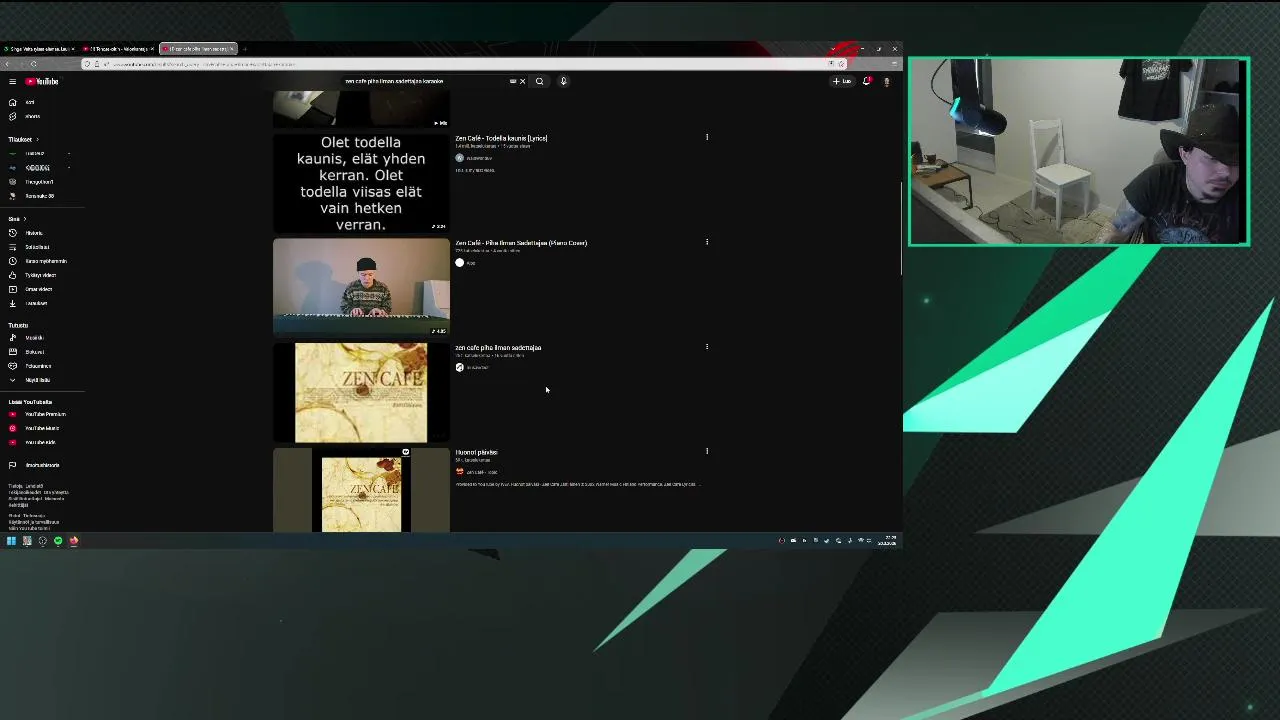
Task: Play the piano cover video thumbnail
Action: point(361,287)
